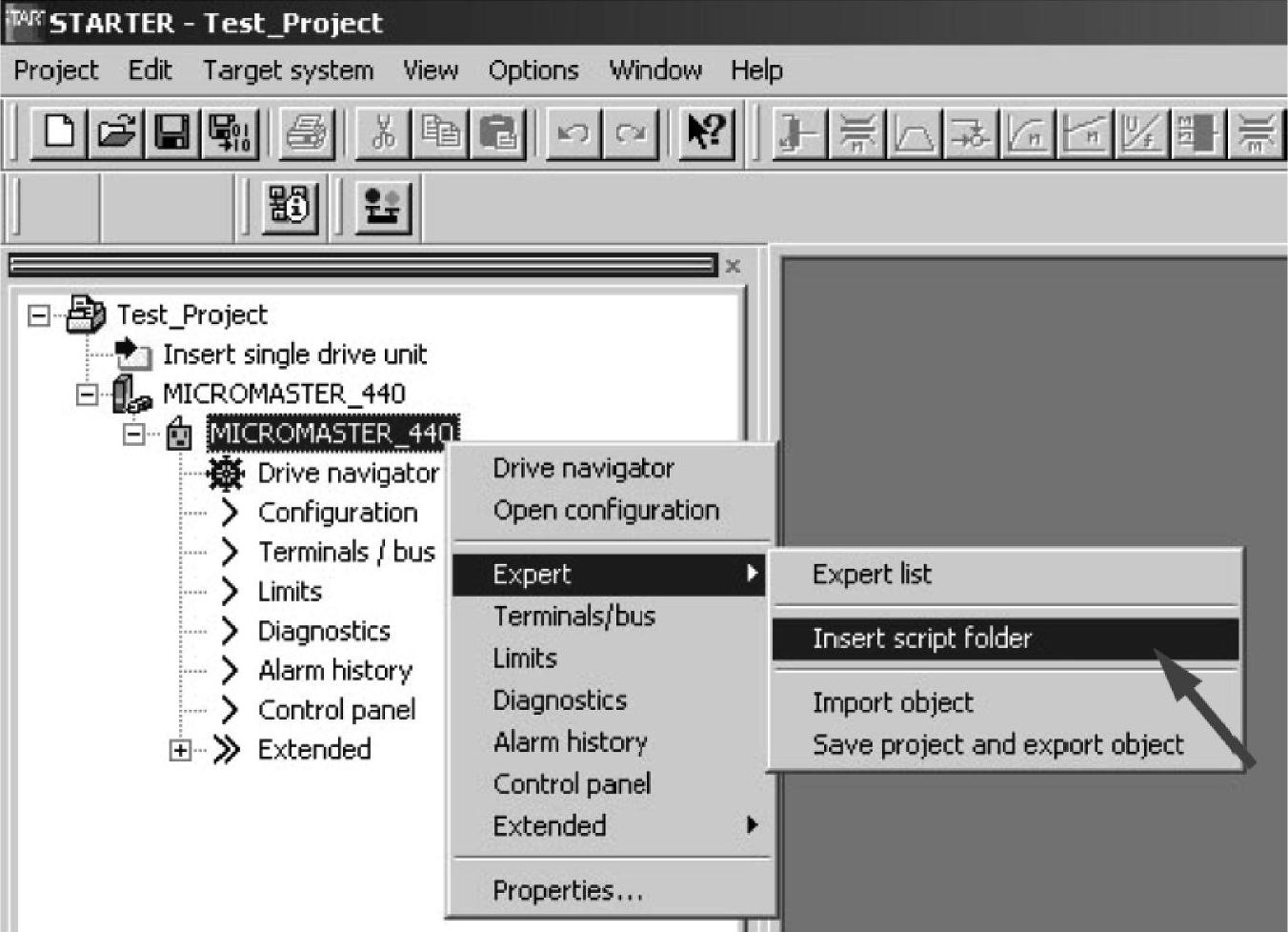
Task: Select Insert script folder from submenu
Action: coord(921,638)
